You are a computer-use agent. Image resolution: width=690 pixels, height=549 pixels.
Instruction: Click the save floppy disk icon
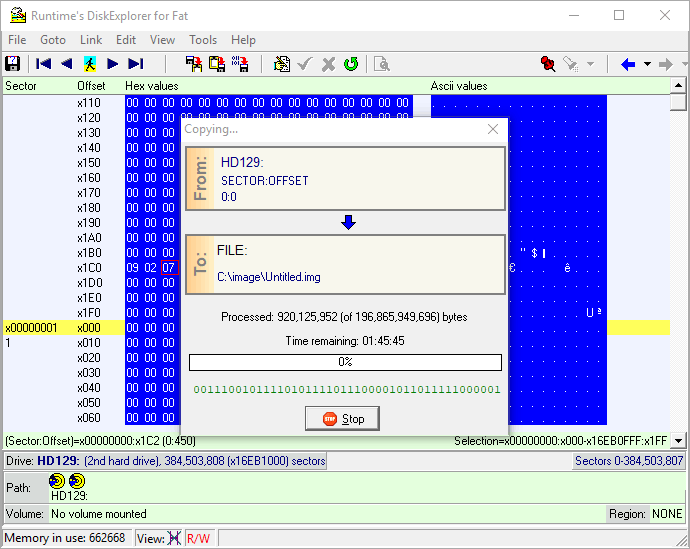[13, 64]
